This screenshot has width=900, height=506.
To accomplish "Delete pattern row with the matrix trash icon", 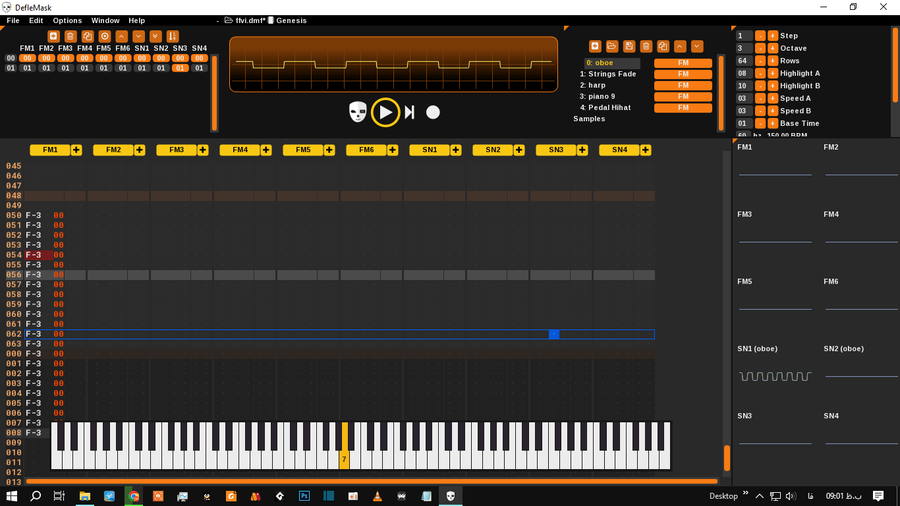I will 71,36.
